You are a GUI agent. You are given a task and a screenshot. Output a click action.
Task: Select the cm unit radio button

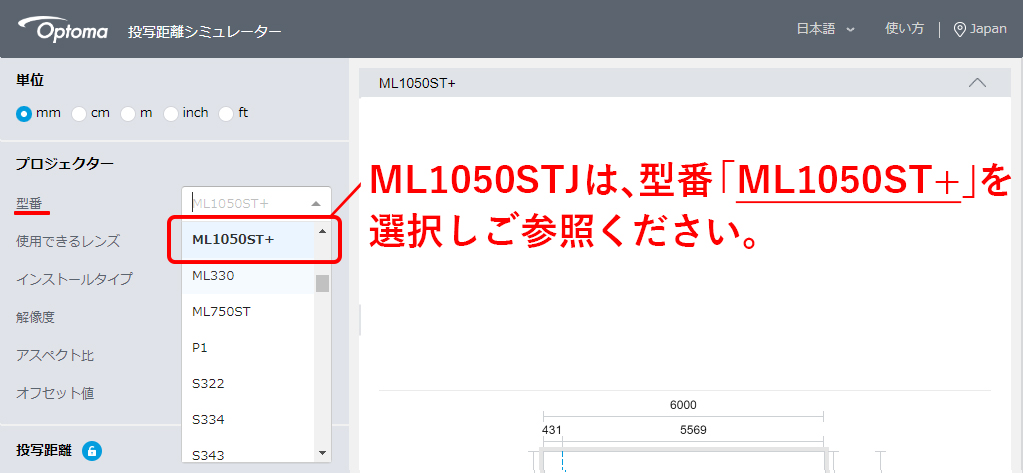pos(79,114)
